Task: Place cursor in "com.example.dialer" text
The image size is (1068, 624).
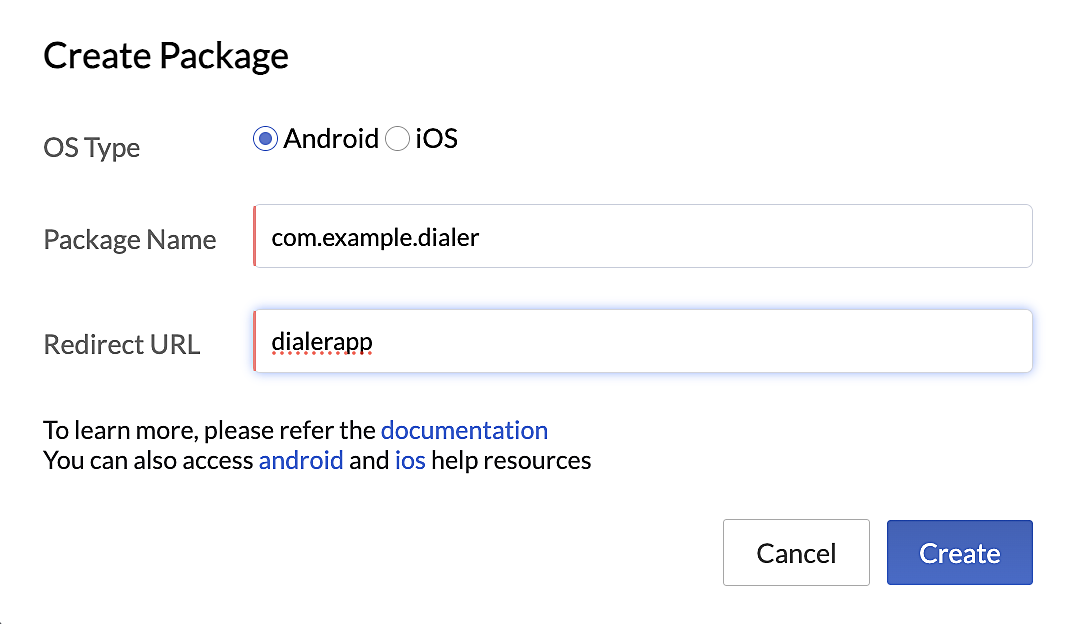Action: point(375,238)
